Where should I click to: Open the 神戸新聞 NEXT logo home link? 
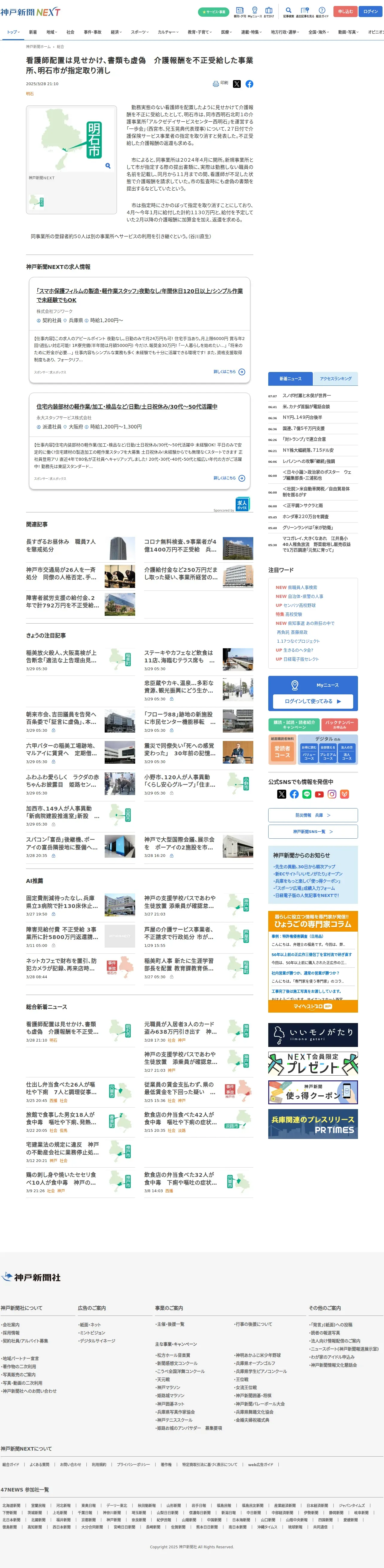coord(31,12)
